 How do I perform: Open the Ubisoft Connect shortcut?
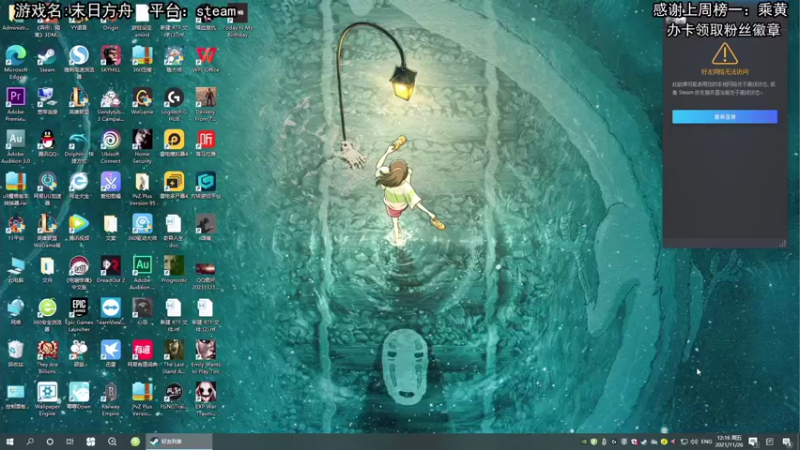pos(110,139)
